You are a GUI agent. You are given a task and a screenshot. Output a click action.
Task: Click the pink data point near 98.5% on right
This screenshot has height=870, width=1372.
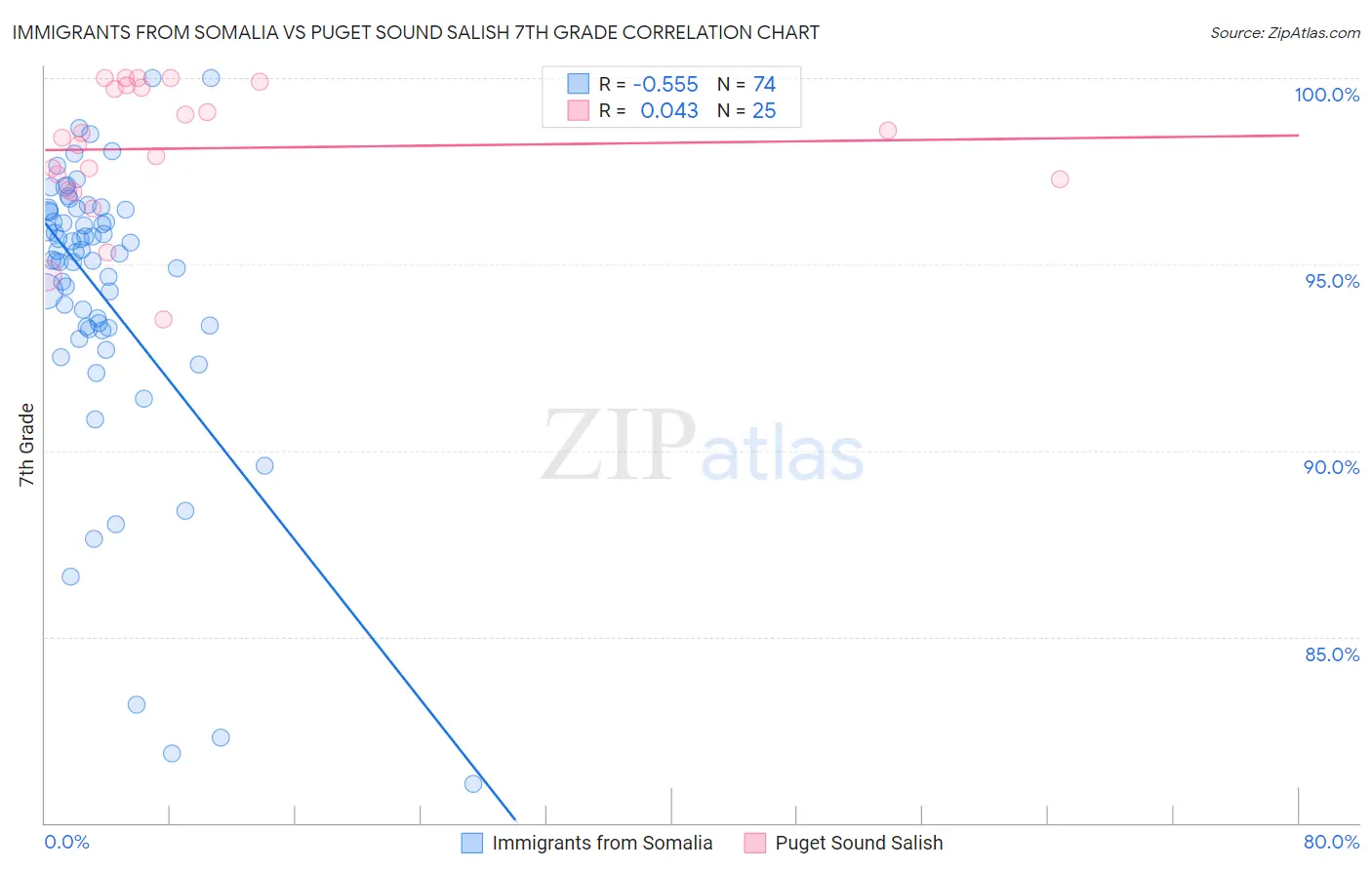point(888,131)
